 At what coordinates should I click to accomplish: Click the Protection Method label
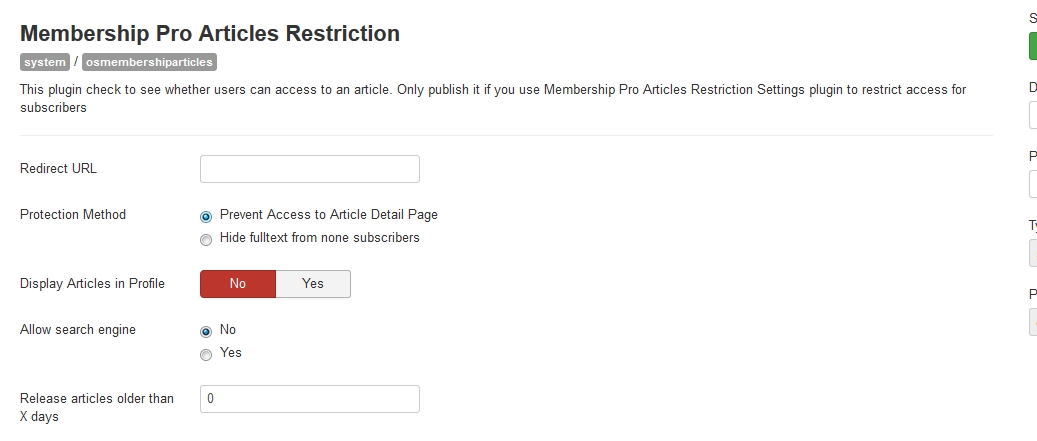pyautogui.click(x=73, y=214)
